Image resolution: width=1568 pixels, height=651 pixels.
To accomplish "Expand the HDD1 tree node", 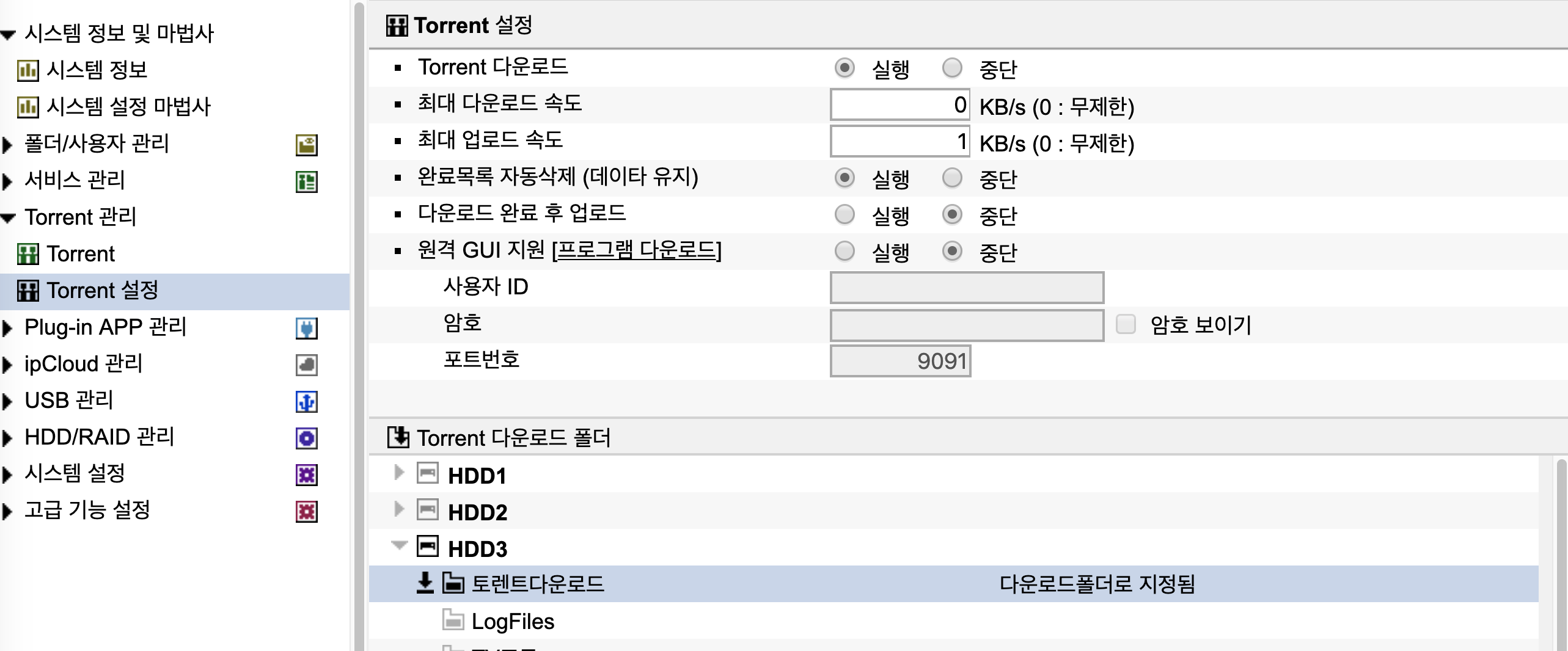I will click(399, 472).
